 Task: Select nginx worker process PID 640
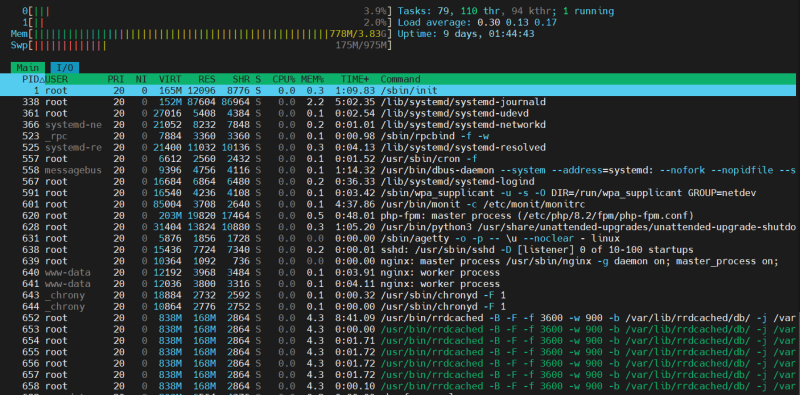pyautogui.click(x=398, y=273)
